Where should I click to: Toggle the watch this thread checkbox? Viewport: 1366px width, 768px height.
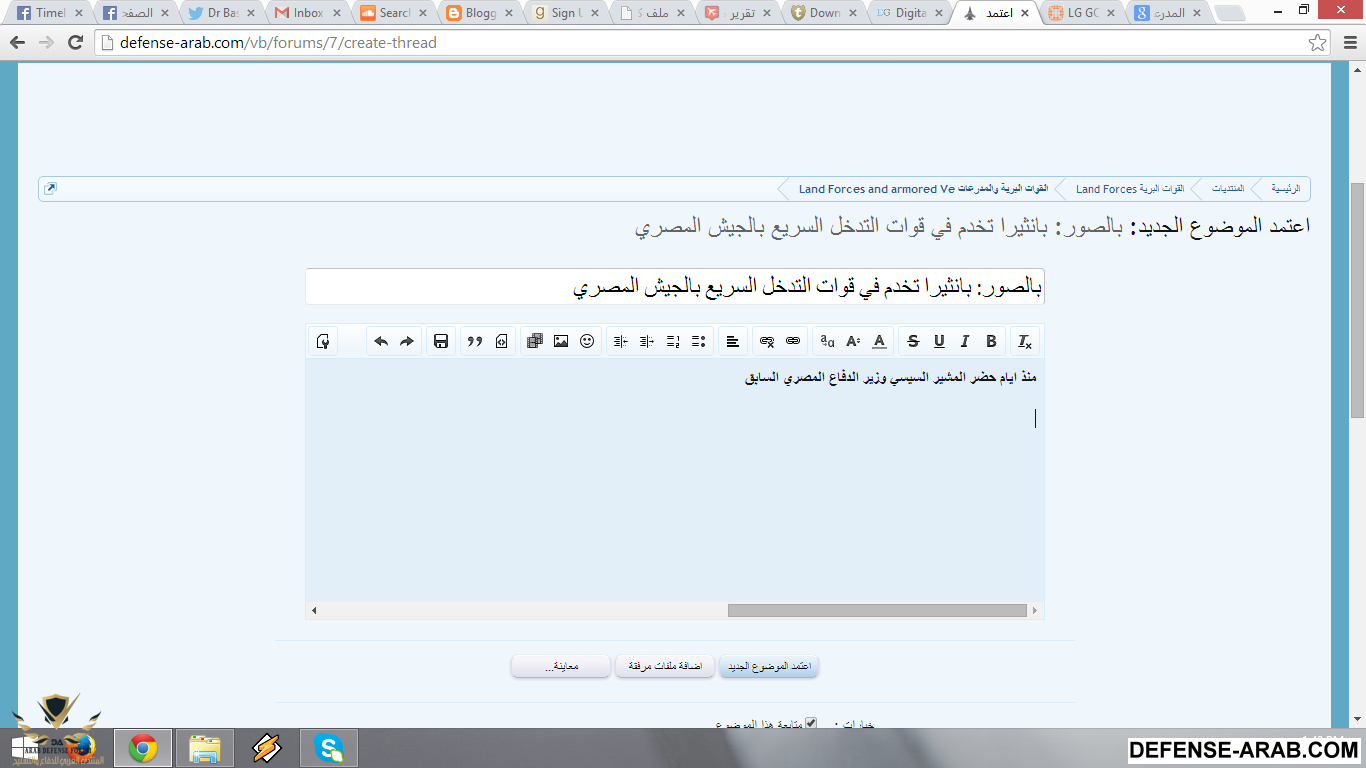[x=811, y=722]
